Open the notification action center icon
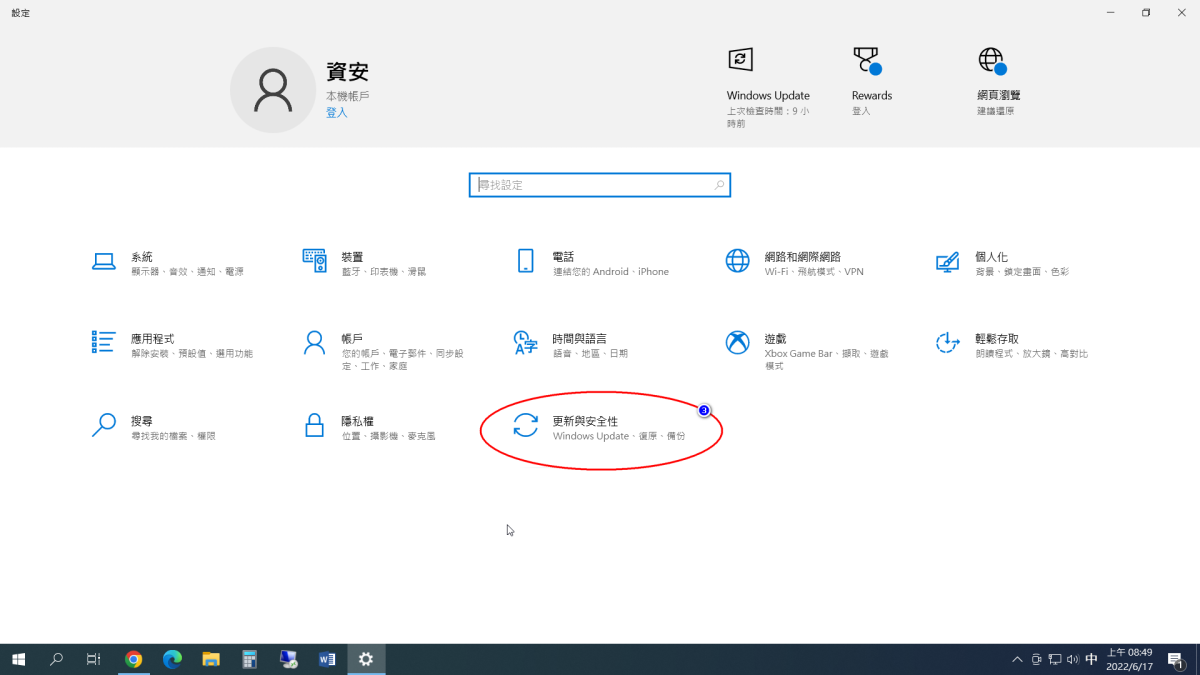 [x=1177, y=659]
